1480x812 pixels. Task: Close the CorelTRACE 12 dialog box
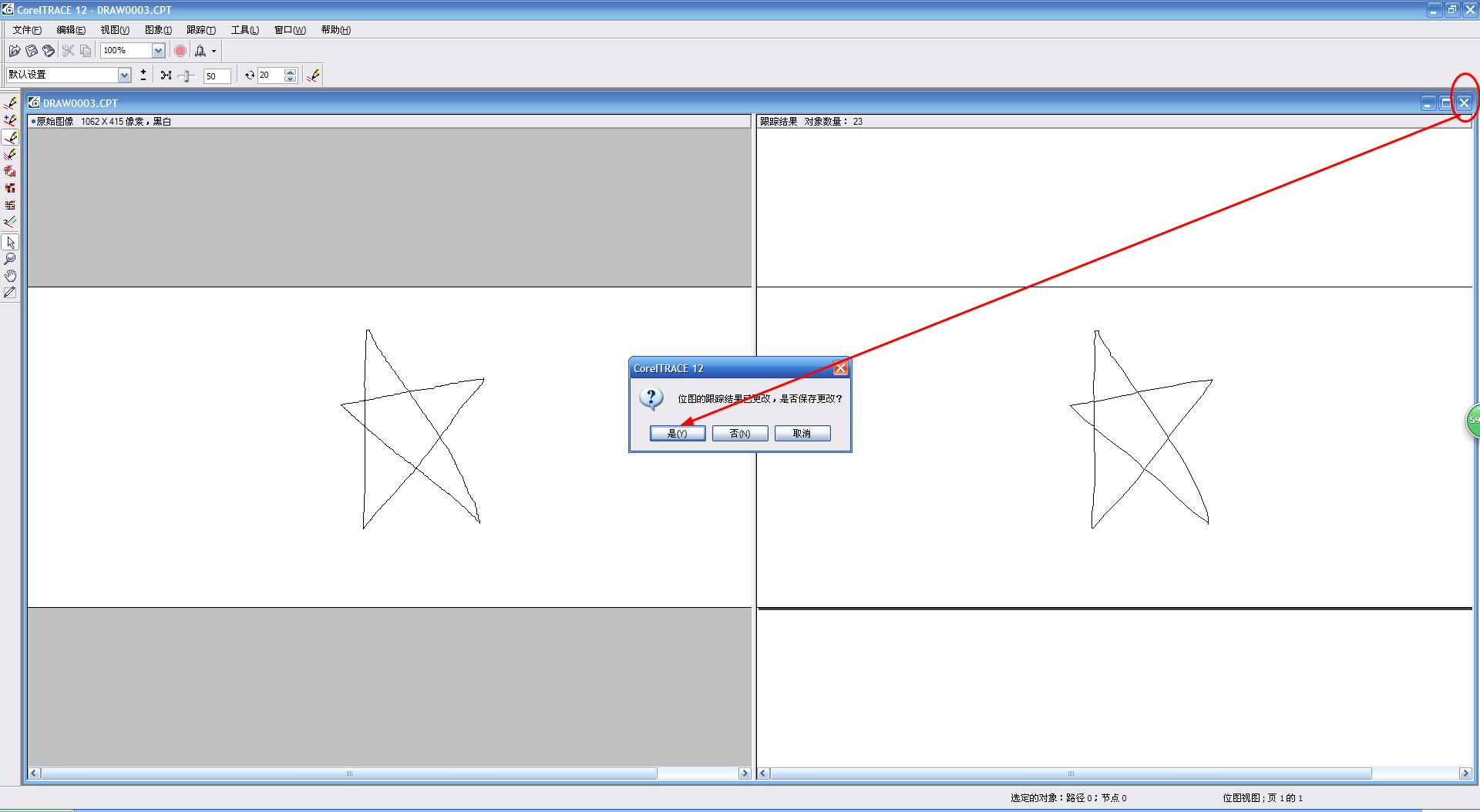tap(841, 368)
